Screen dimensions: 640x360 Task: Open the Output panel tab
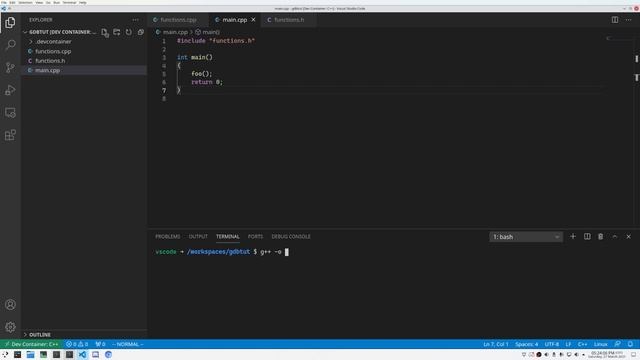(x=198, y=237)
